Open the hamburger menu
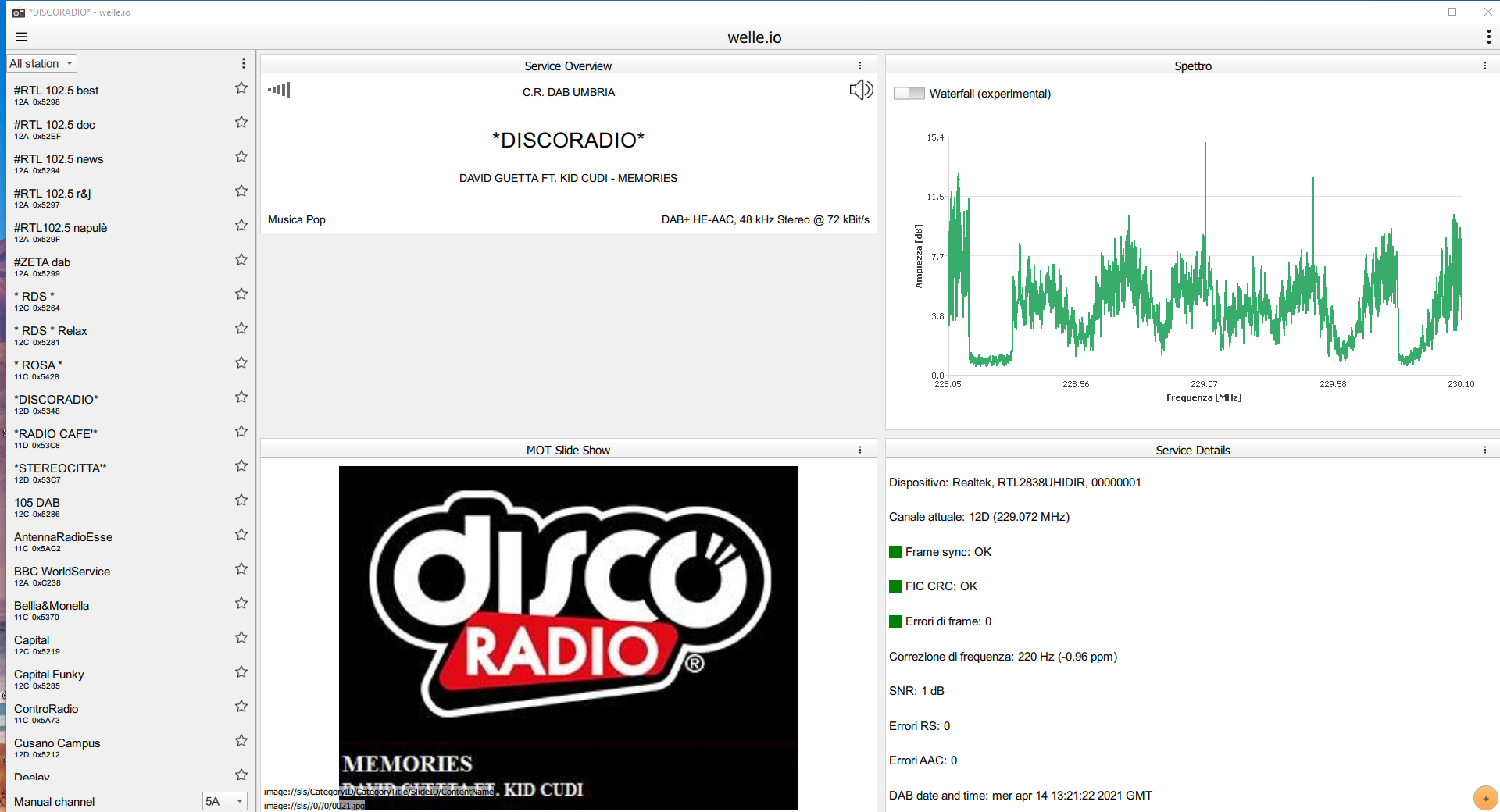1500x812 pixels. point(22,37)
